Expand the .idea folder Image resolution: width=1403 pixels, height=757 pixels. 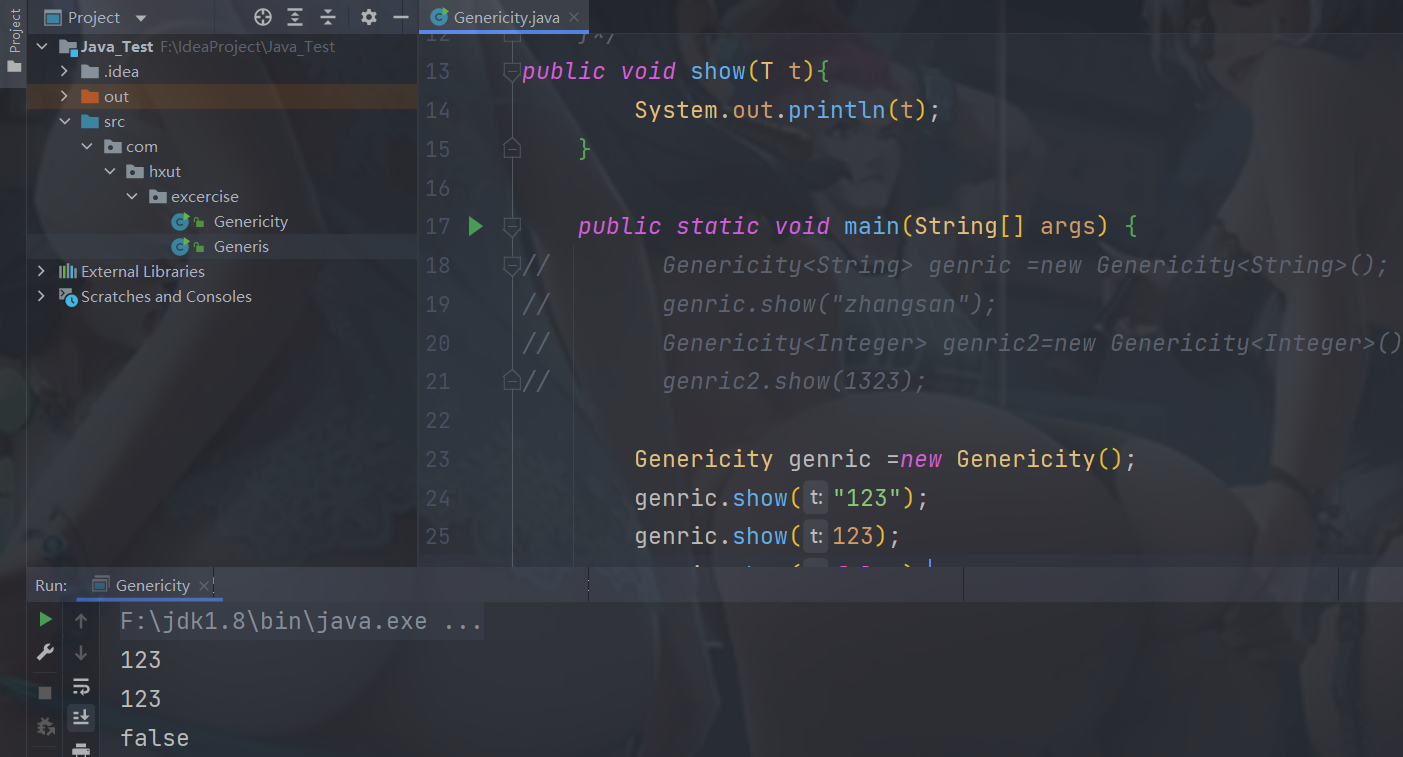[64, 72]
